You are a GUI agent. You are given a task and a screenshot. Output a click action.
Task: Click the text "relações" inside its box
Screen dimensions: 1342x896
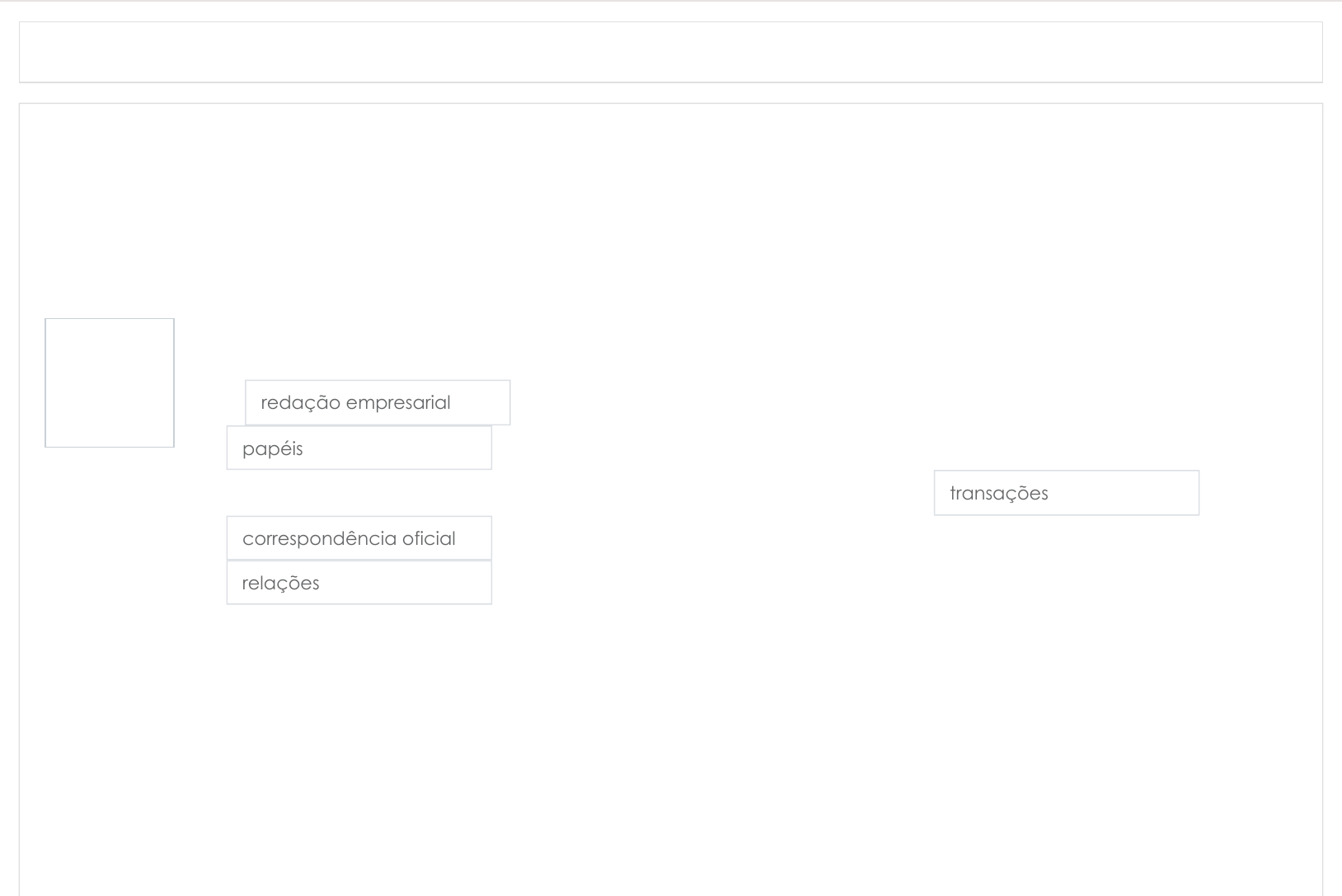coord(280,584)
